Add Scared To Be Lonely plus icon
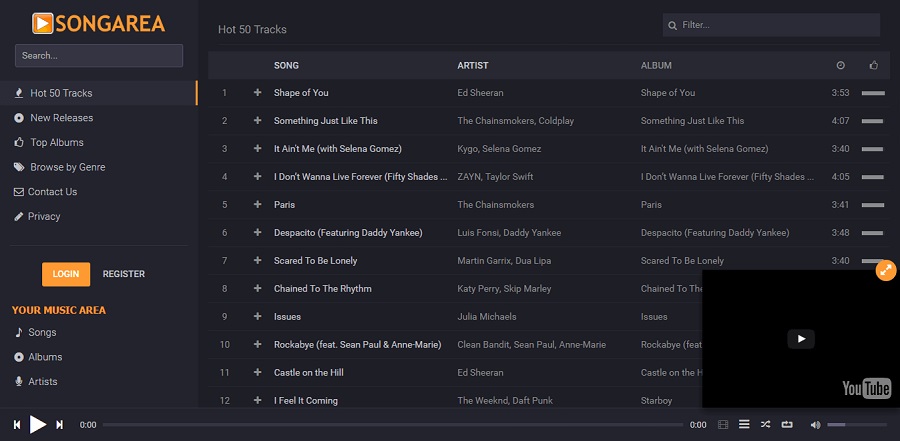This screenshot has width=900, height=441. pos(257,261)
